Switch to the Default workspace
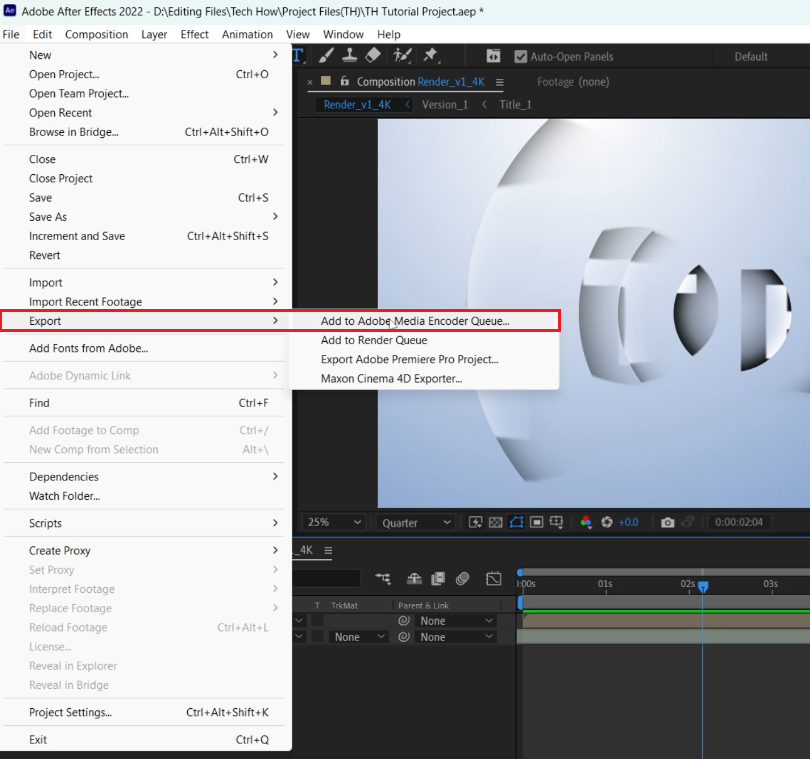The width and height of the screenshot is (810, 759). 751,56
